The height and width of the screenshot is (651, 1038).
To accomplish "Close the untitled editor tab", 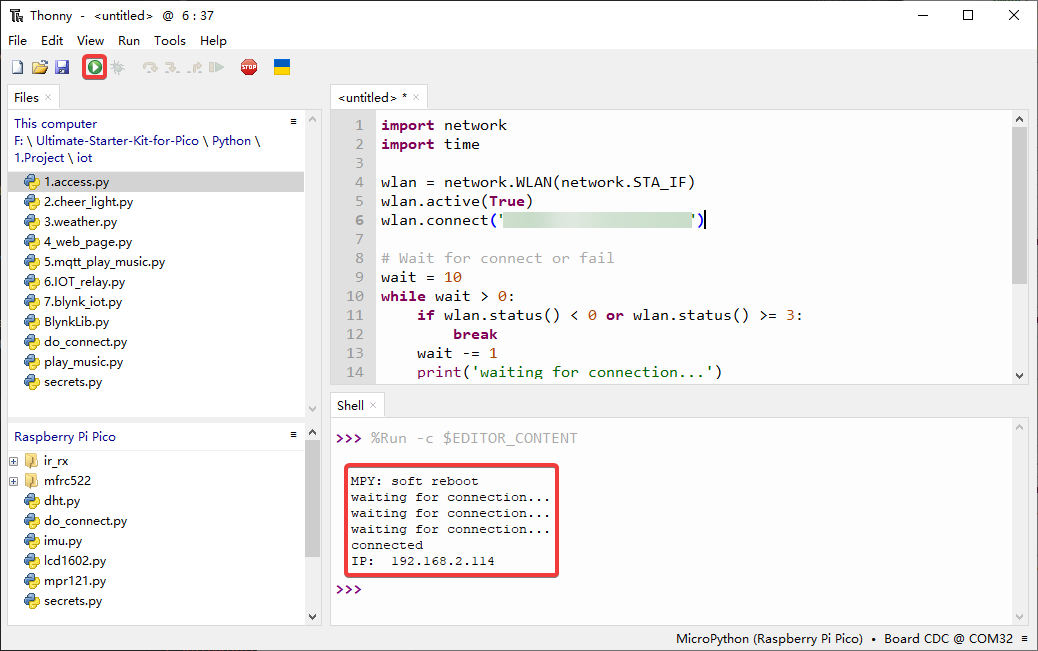I will point(416,97).
